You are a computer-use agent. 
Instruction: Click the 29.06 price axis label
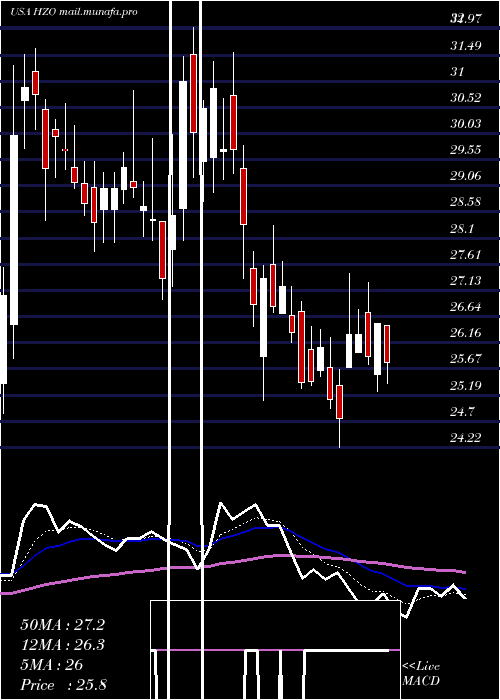(x=466, y=176)
